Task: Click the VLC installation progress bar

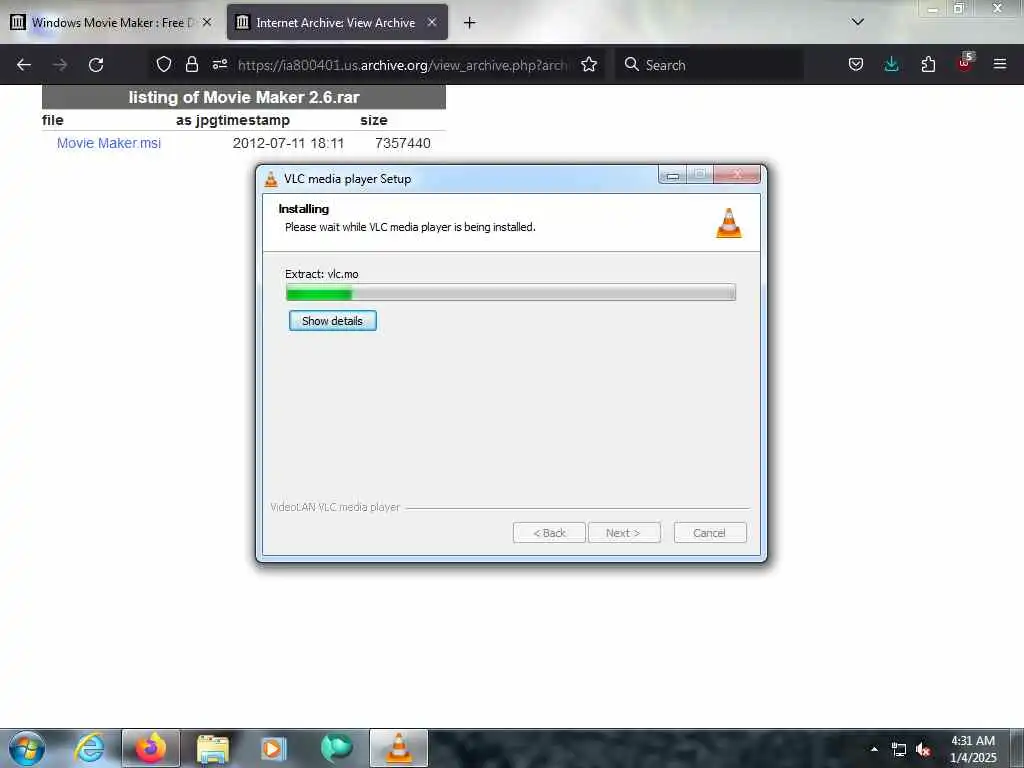Action: pos(511,293)
